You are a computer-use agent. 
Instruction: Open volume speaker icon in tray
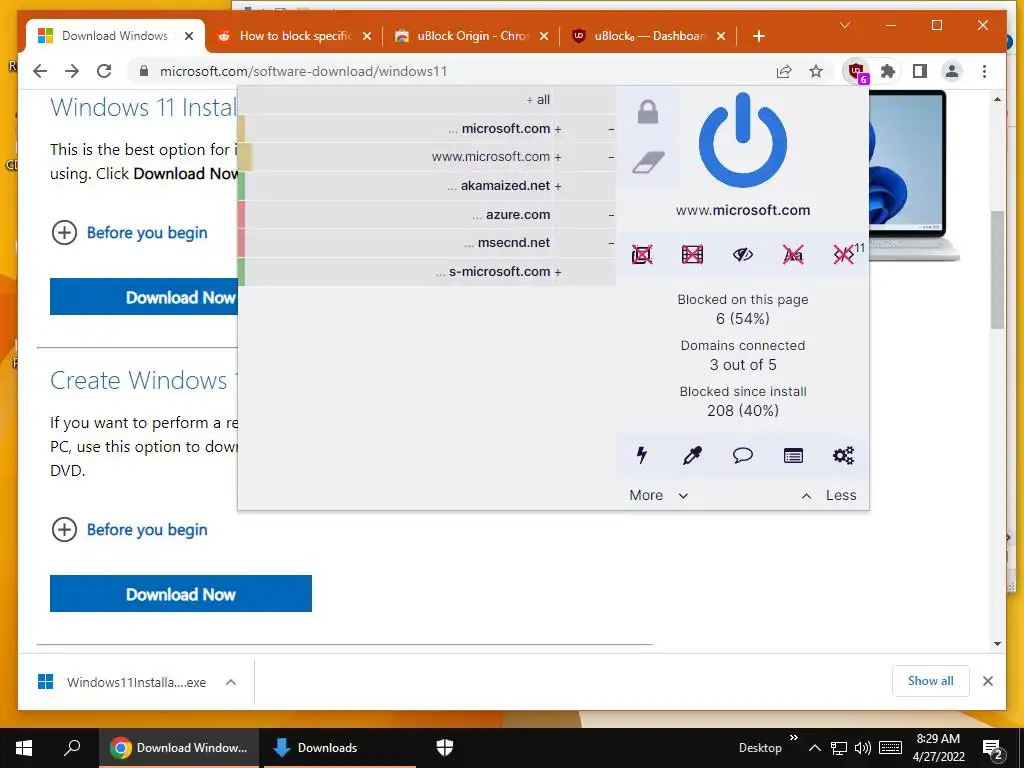[x=862, y=748]
